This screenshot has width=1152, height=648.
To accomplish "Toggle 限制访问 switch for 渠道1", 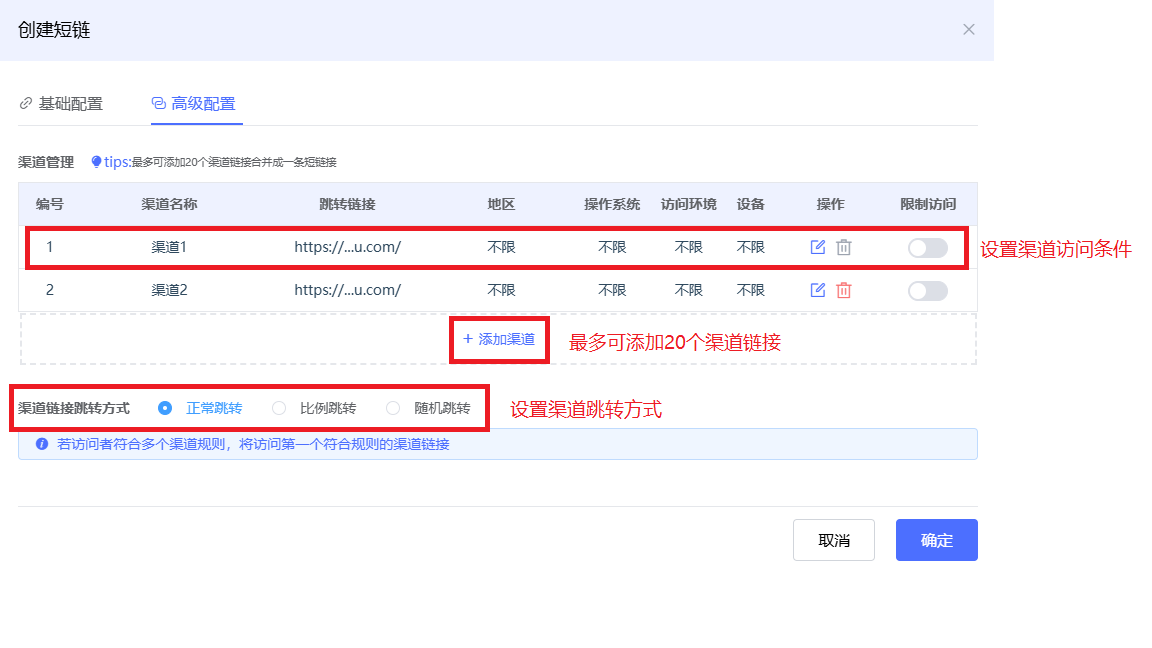I will pyautogui.click(x=927, y=248).
